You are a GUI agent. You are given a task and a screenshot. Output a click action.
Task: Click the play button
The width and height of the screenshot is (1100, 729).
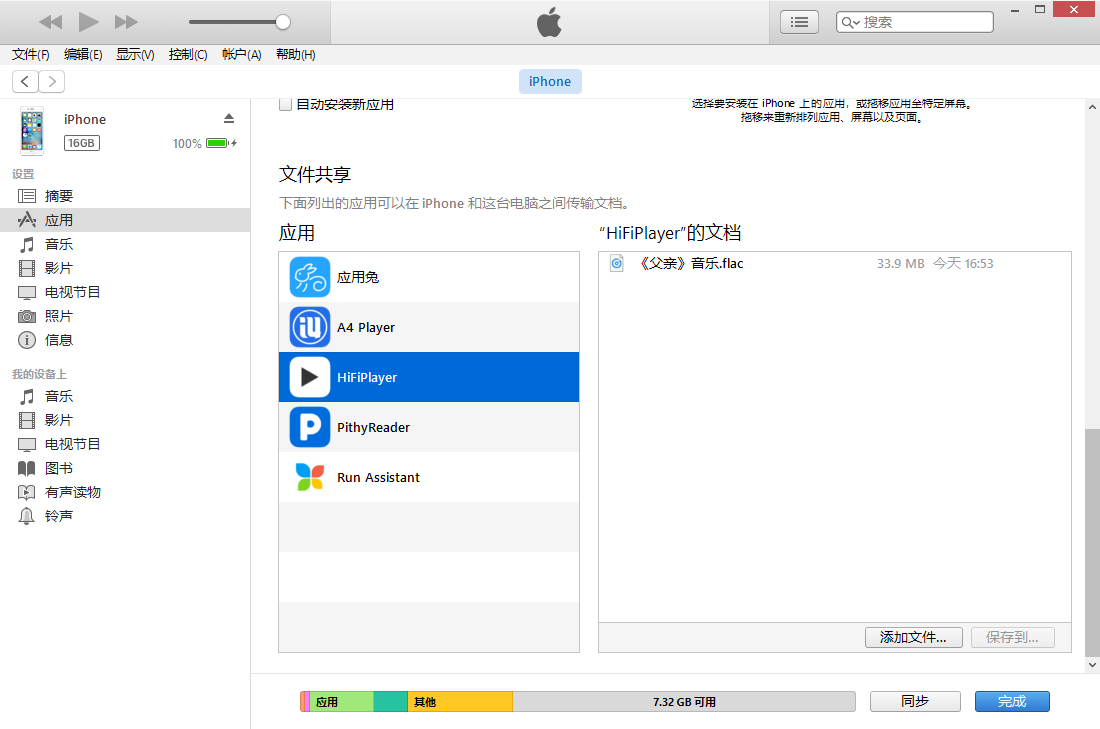click(x=88, y=22)
